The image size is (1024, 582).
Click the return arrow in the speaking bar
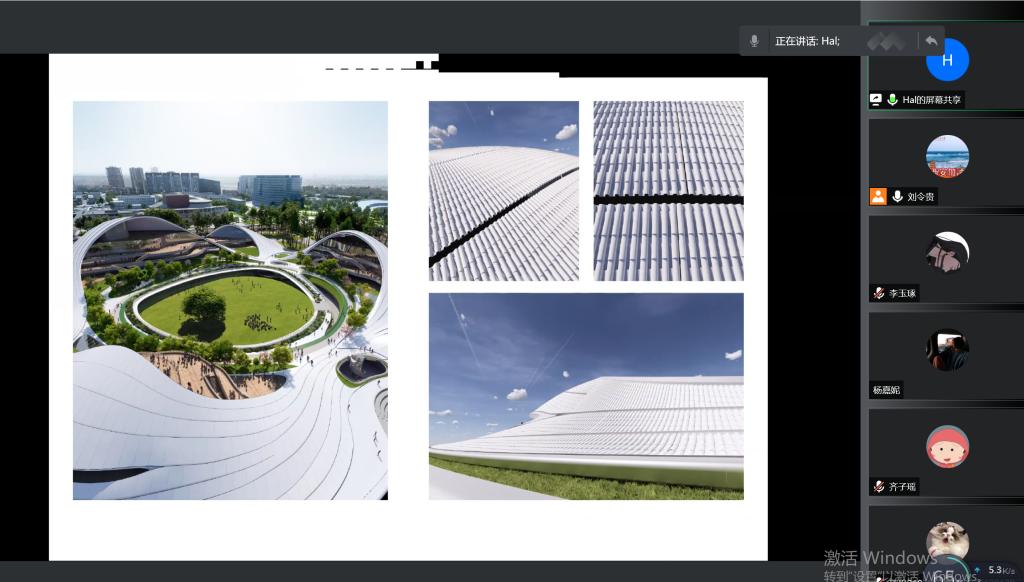click(931, 41)
